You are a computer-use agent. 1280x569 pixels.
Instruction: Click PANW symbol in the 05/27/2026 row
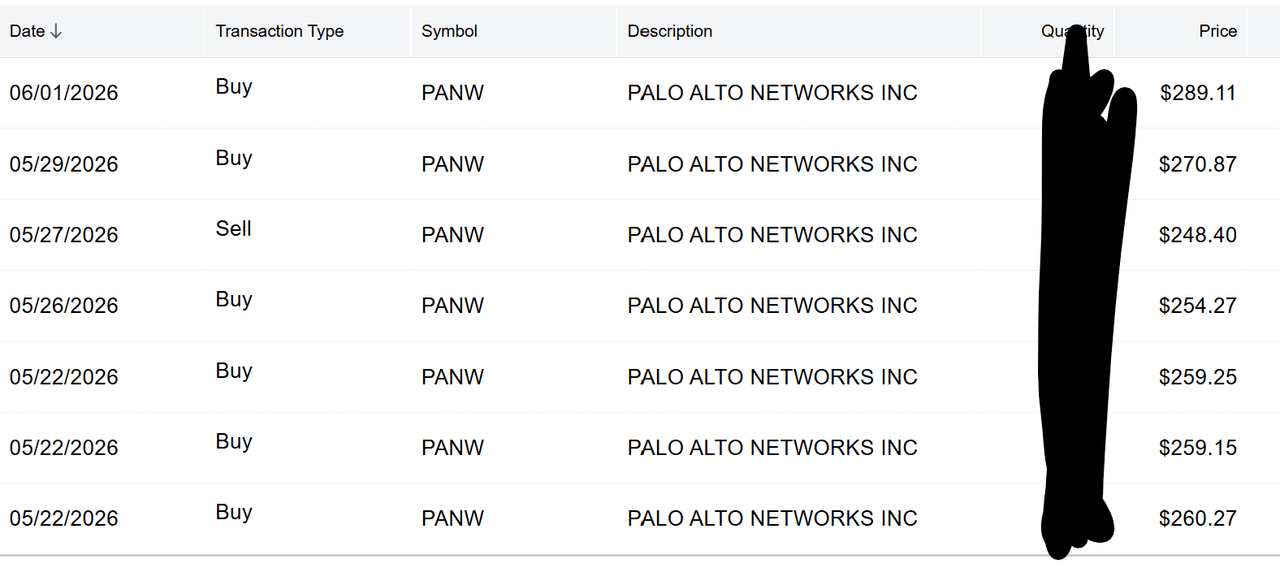(453, 235)
